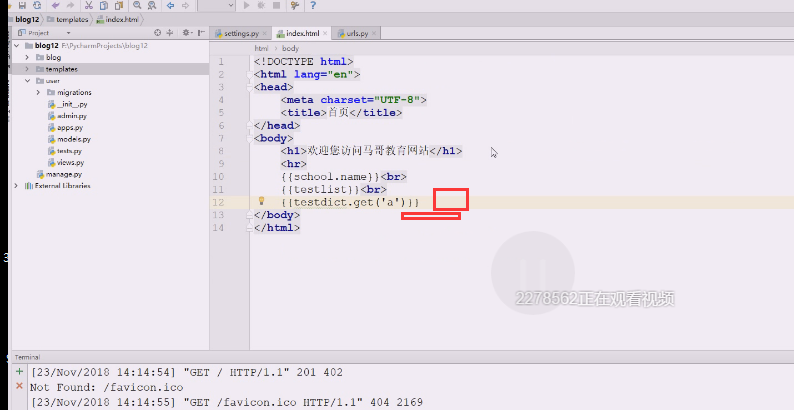This screenshot has height=410, width=794.
Task: Click the Copy icon in the toolbar
Action: tap(104, 6)
